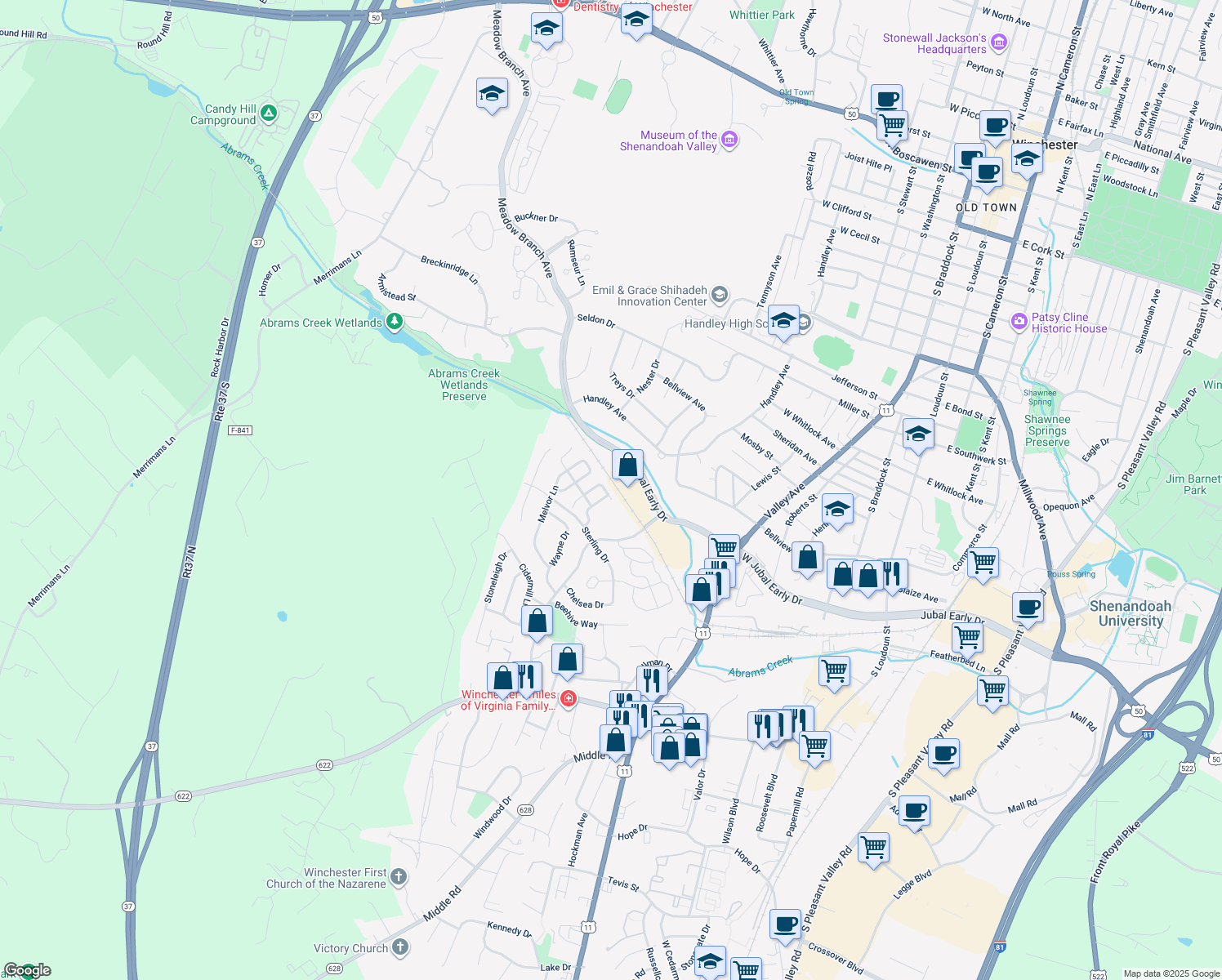
Task: Select the grocery cart marker near Legge Blvd
Action: [873, 848]
